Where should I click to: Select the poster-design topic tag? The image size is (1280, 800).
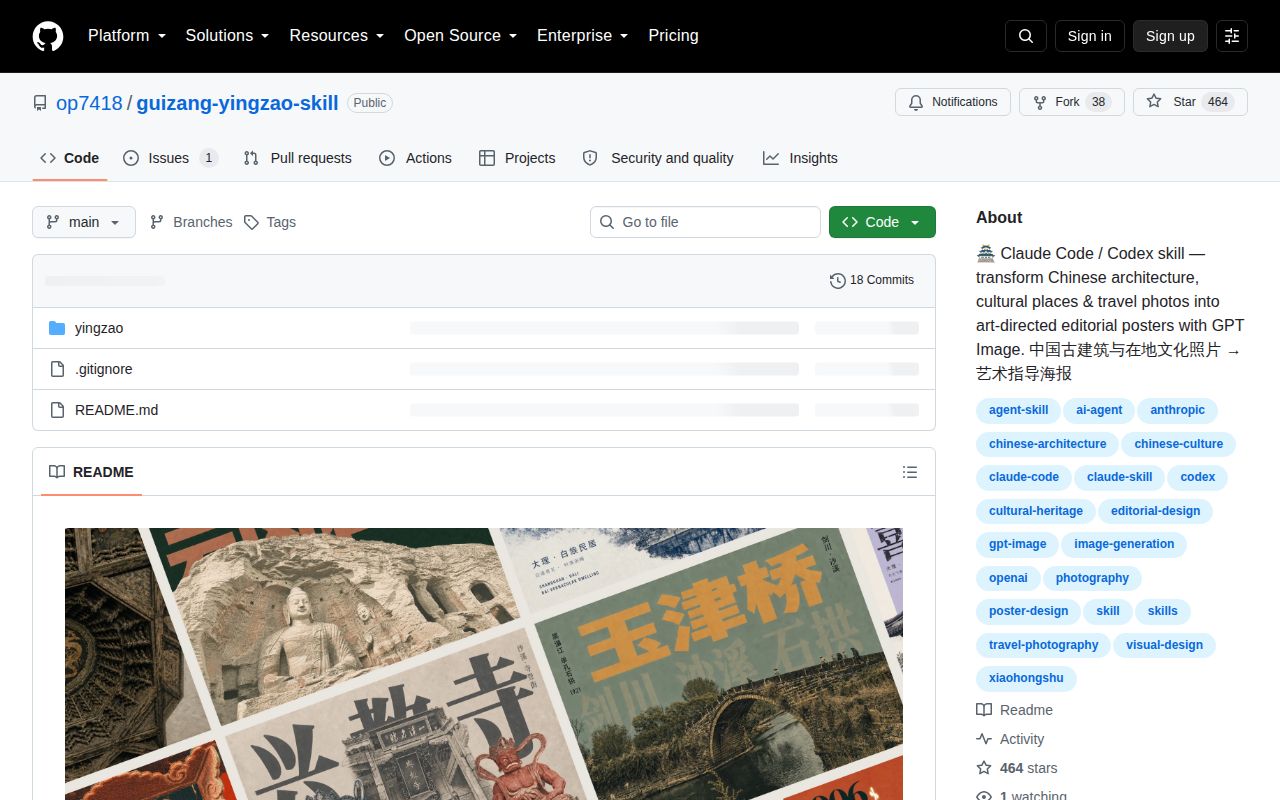[x=1028, y=611]
